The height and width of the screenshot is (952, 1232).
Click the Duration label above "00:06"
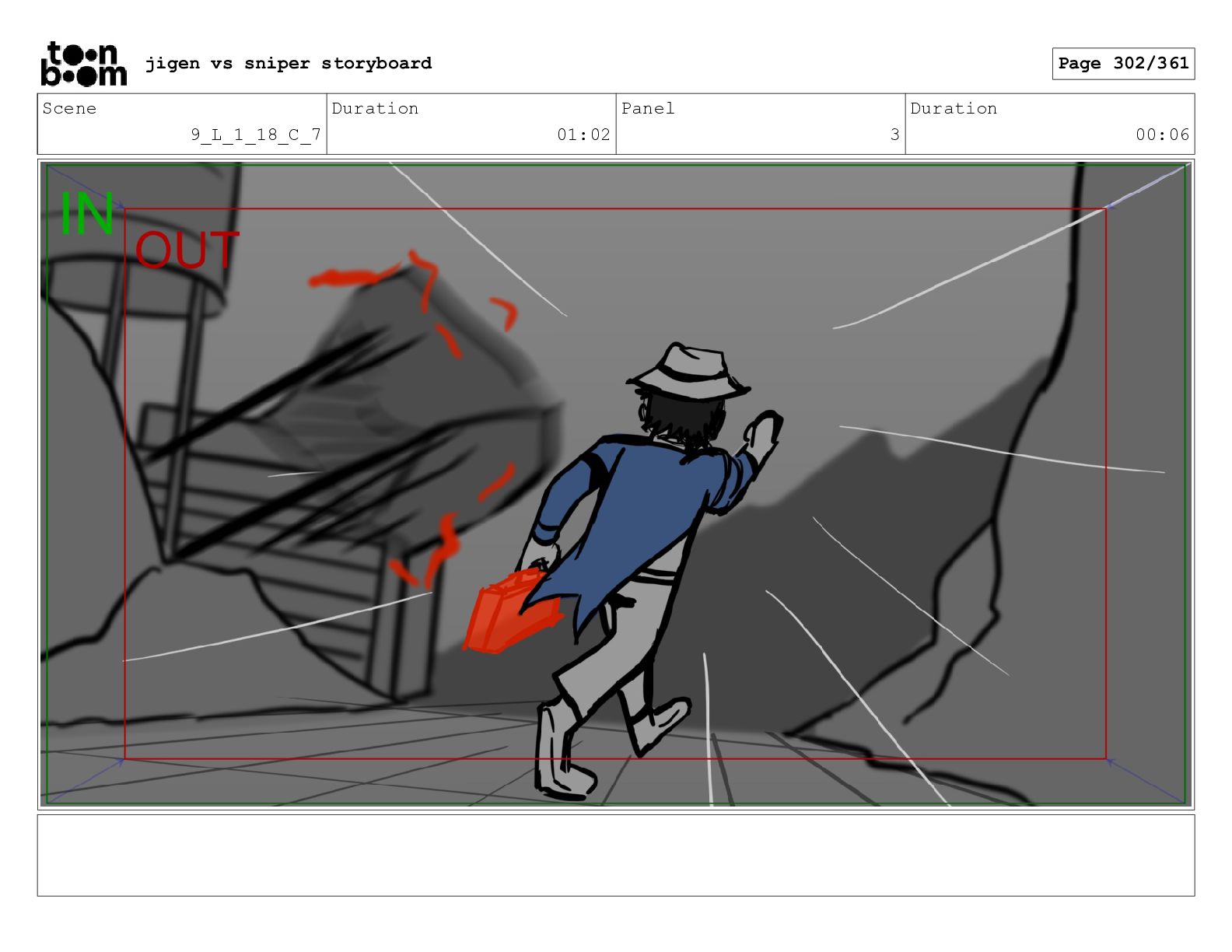(x=954, y=109)
